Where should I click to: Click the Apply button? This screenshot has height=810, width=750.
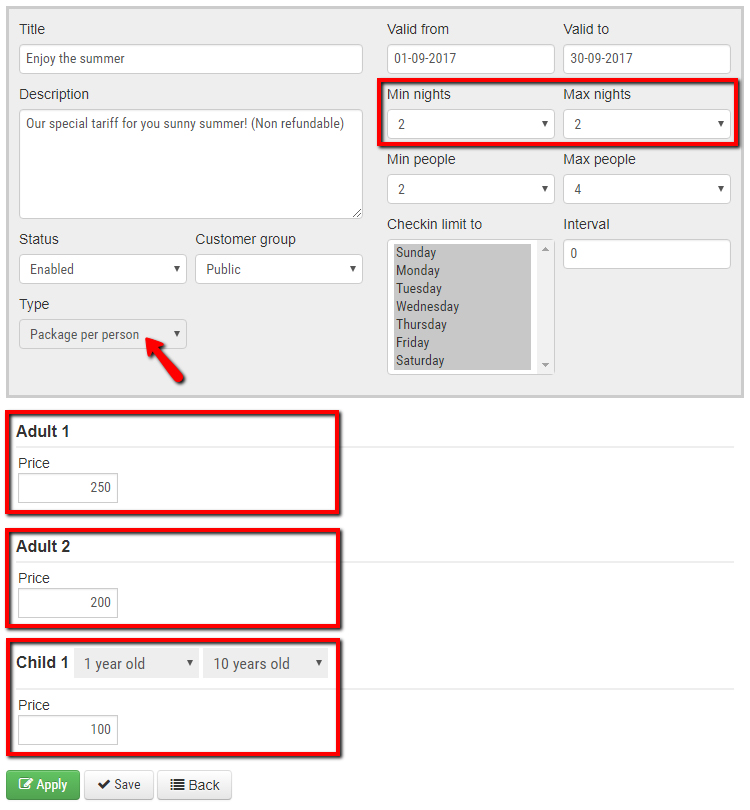(x=43, y=785)
